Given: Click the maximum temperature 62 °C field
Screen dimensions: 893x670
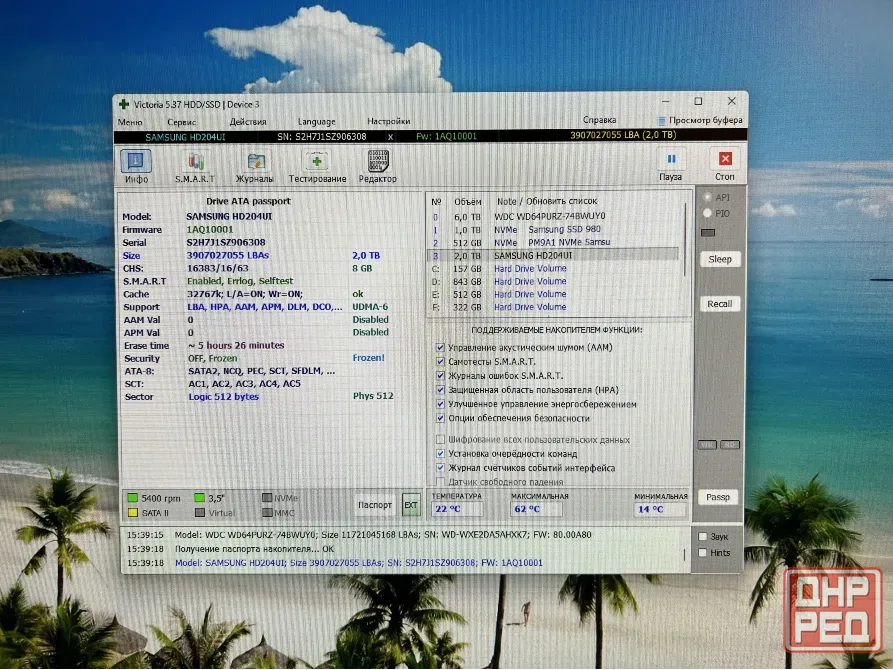Looking at the screenshot, I should point(536,509).
